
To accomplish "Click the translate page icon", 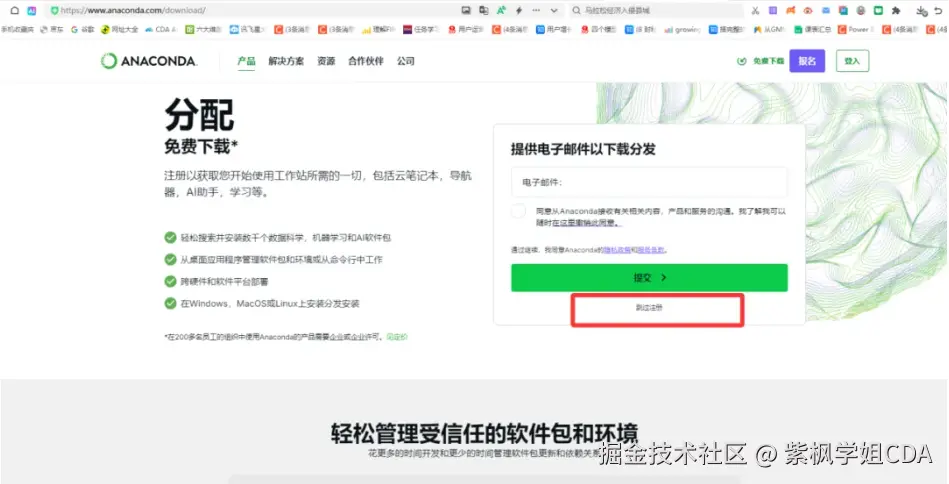I will (x=484, y=10).
